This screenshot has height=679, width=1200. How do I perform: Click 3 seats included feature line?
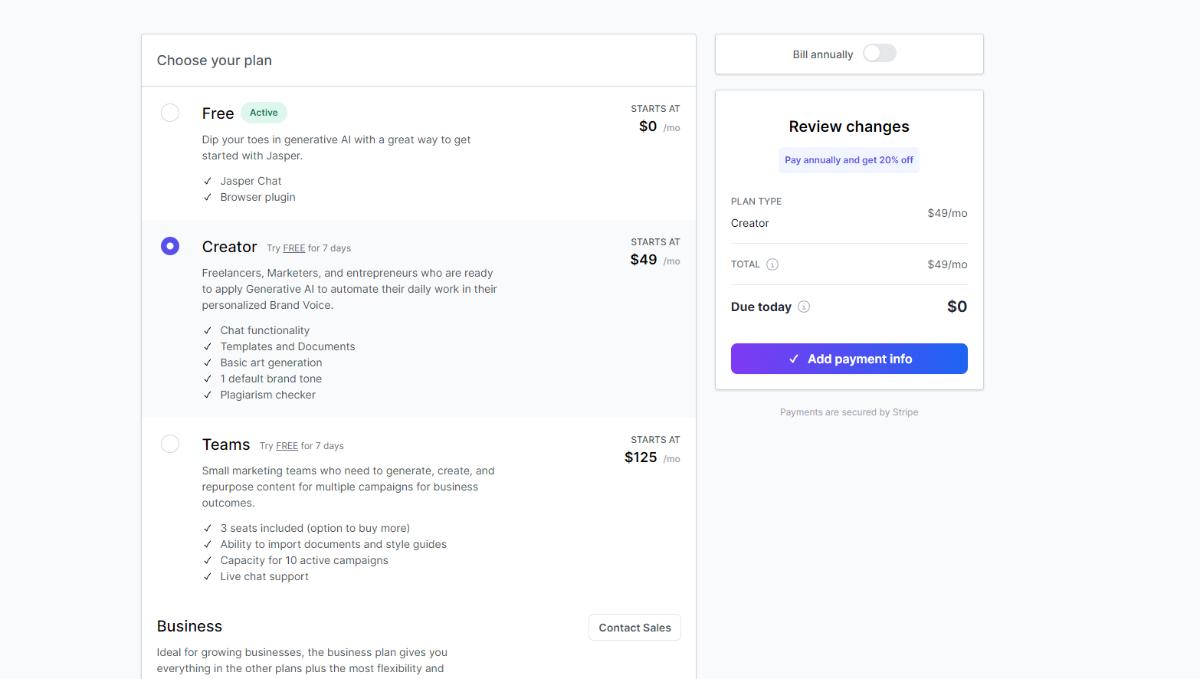(315, 528)
